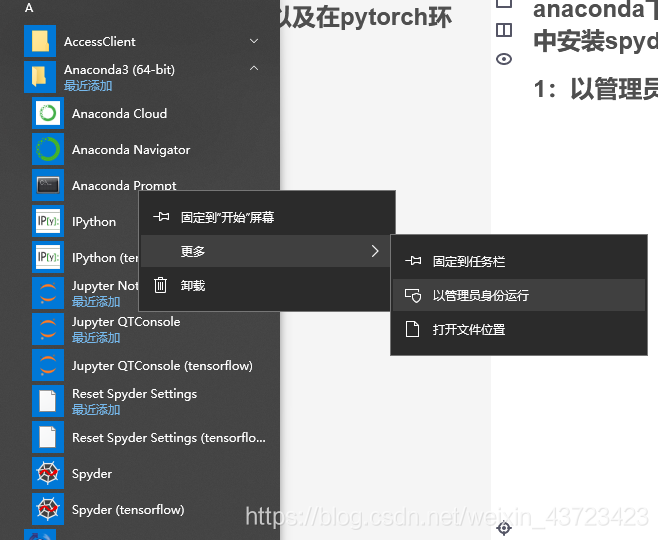Click the letter A group header

point(29,8)
